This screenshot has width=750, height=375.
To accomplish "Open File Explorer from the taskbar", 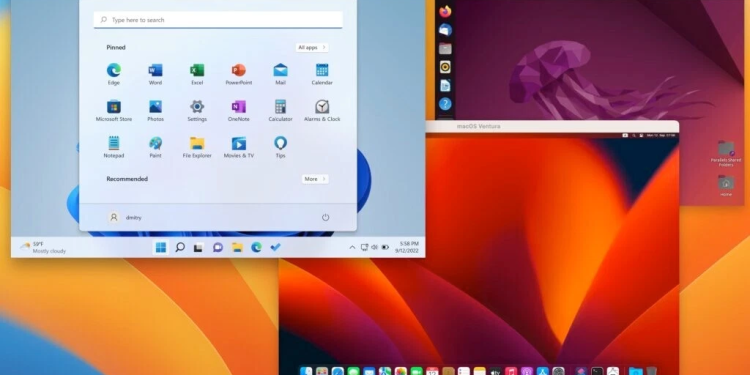I will tap(237, 247).
